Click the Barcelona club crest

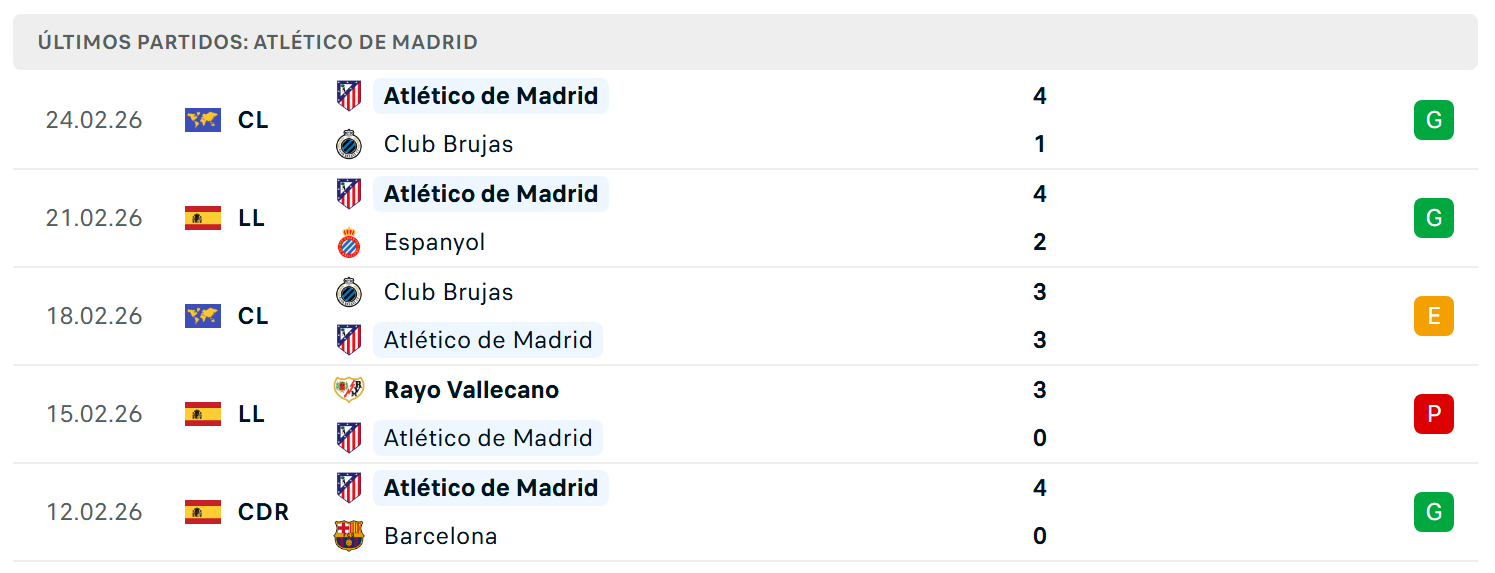349,536
